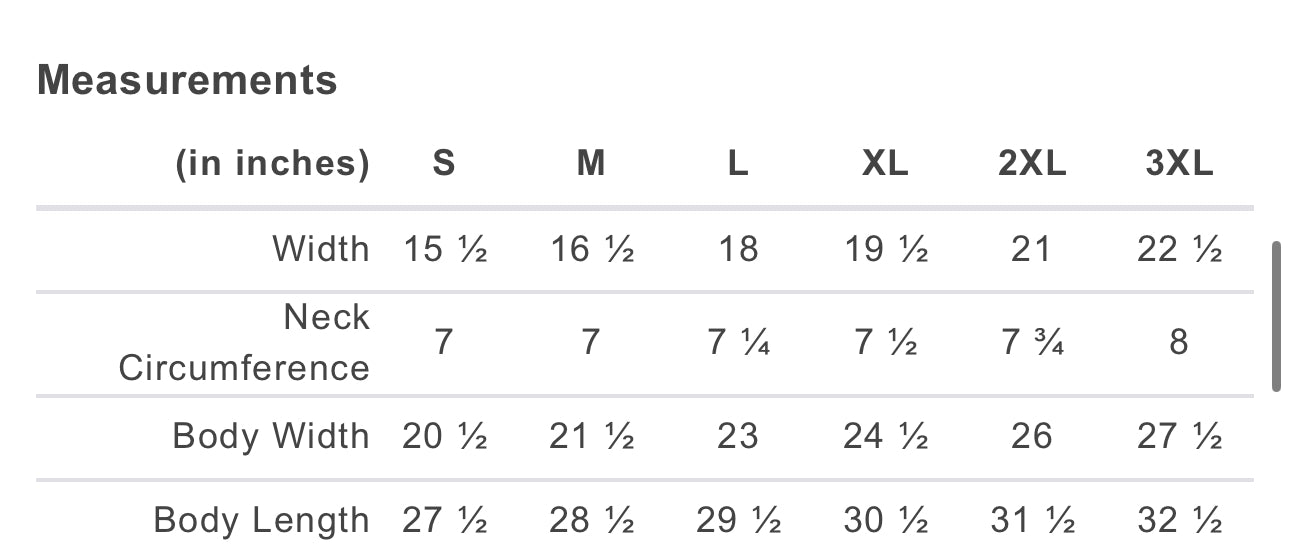This screenshot has width=1290, height=558.
Task: Select the 3XL size column header
Action: click(1179, 163)
